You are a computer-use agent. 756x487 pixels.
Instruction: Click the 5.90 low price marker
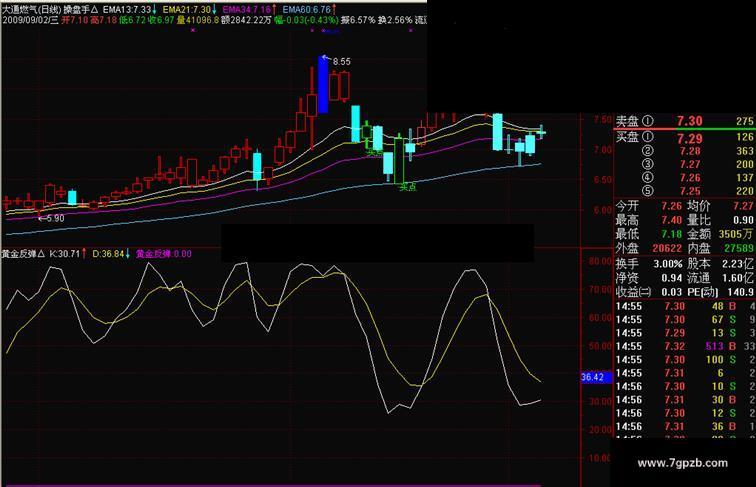pyautogui.click(x=55, y=218)
